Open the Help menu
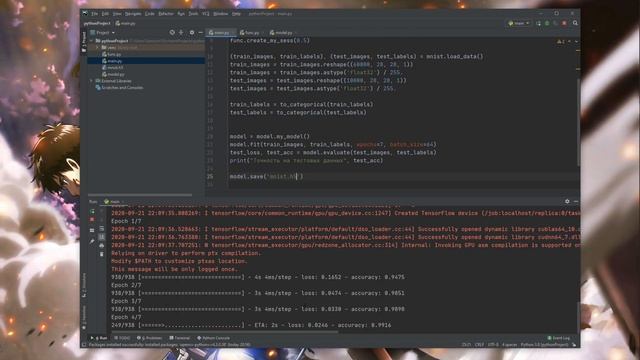Viewport: 640px width, 360px height. coord(236,14)
